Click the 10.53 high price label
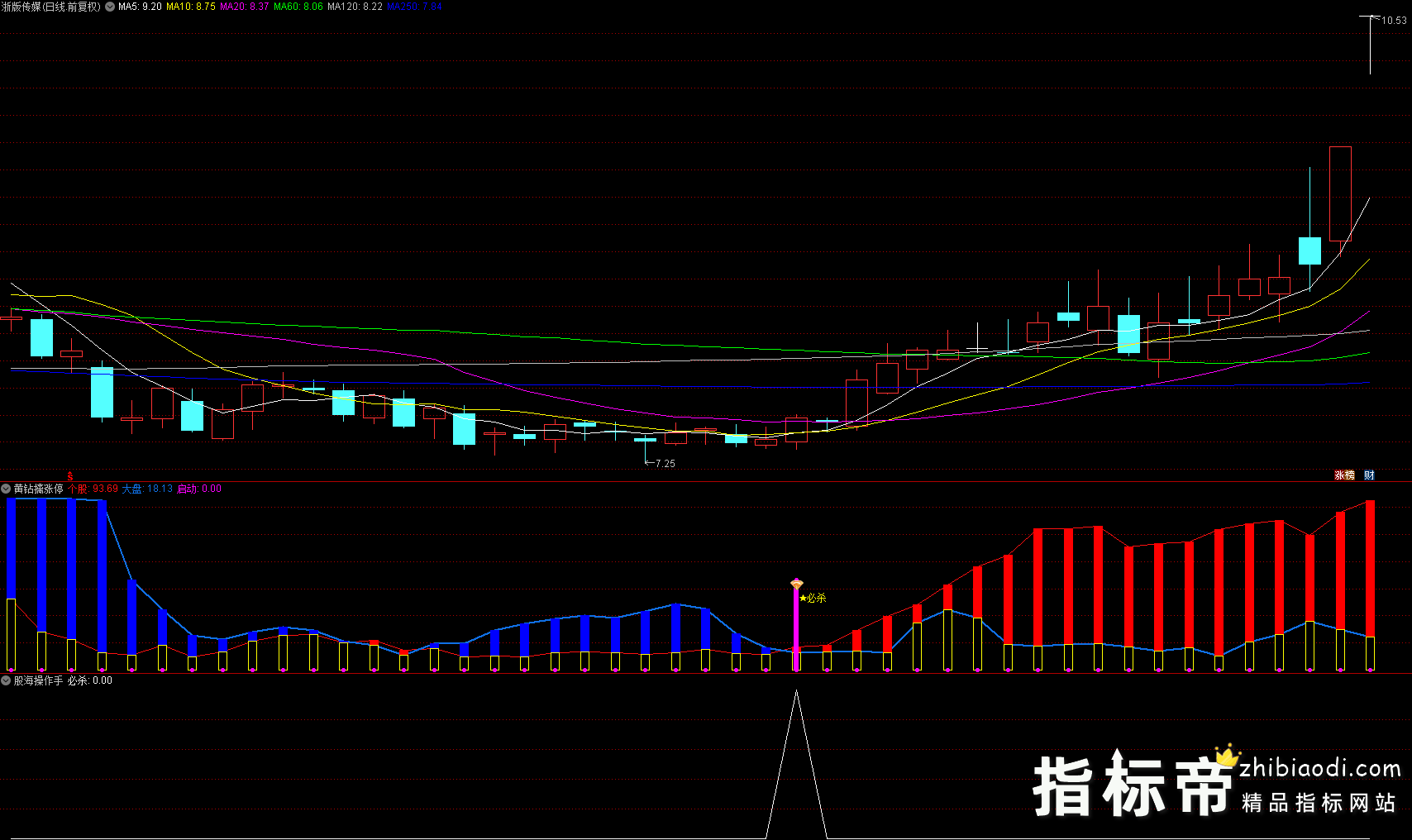 [x=1393, y=21]
